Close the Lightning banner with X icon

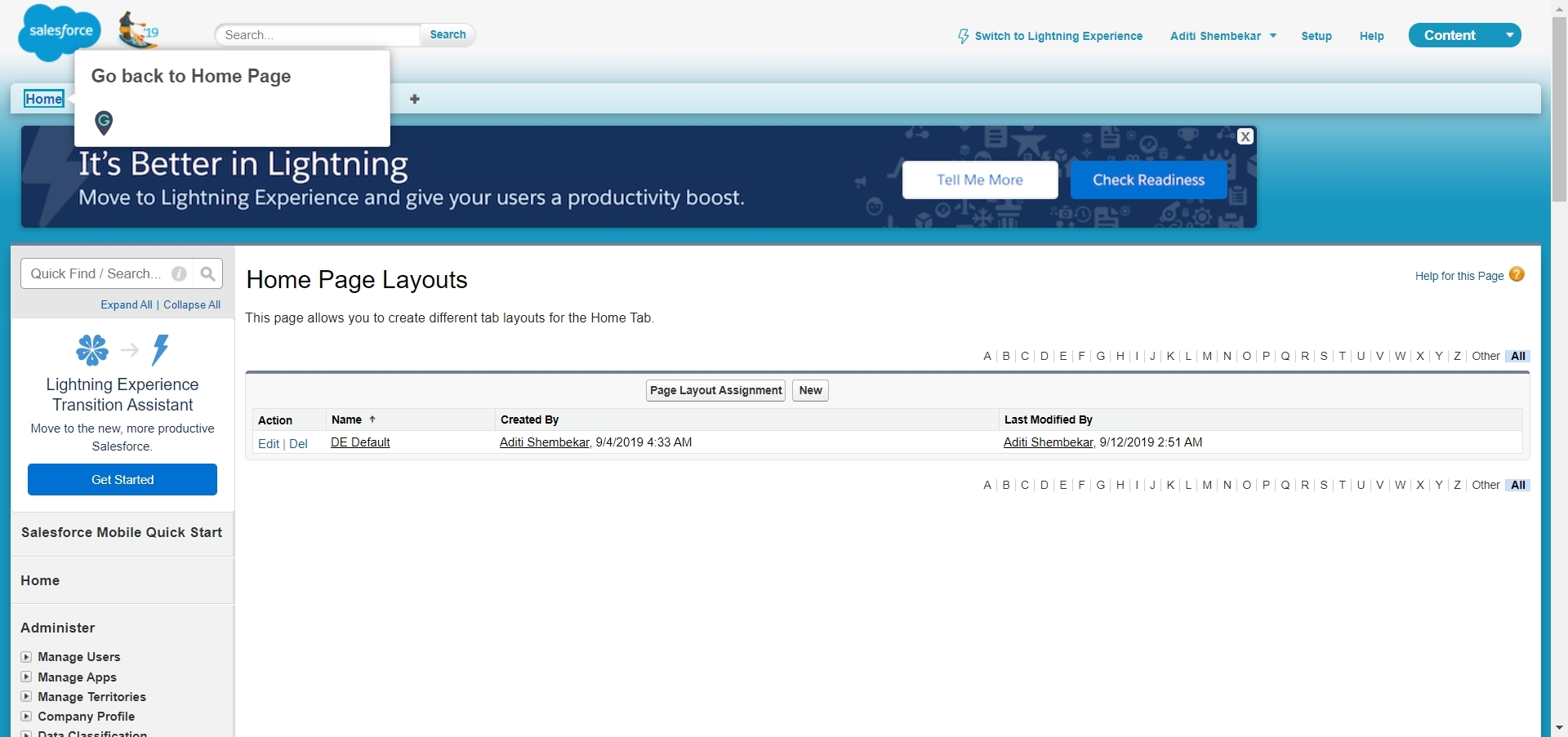coord(1245,136)
